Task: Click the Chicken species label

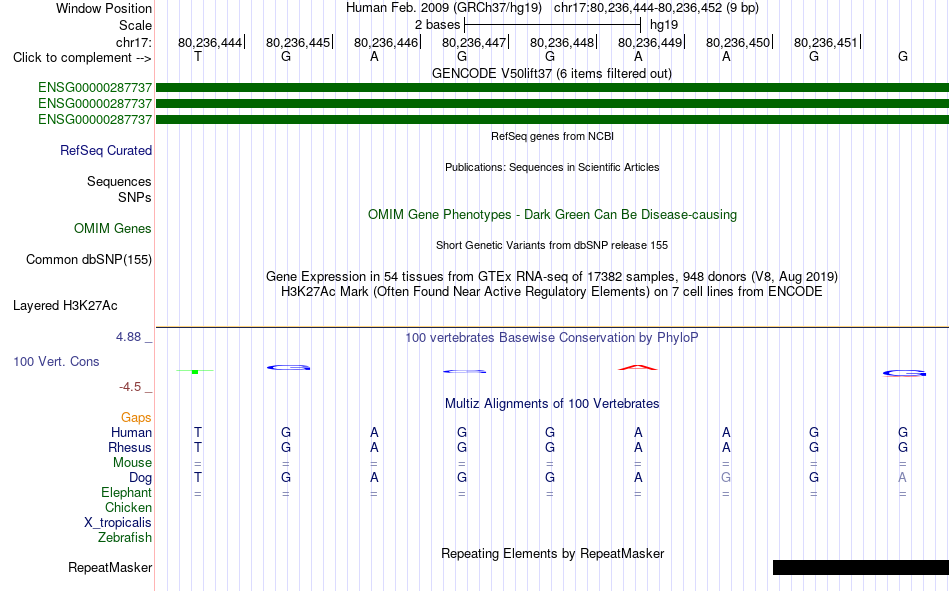Action: click(x=128, y=507)
